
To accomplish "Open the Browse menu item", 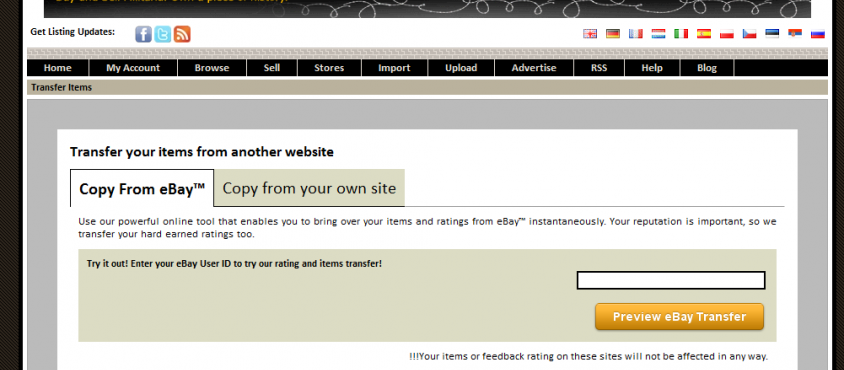I will 212,68.
